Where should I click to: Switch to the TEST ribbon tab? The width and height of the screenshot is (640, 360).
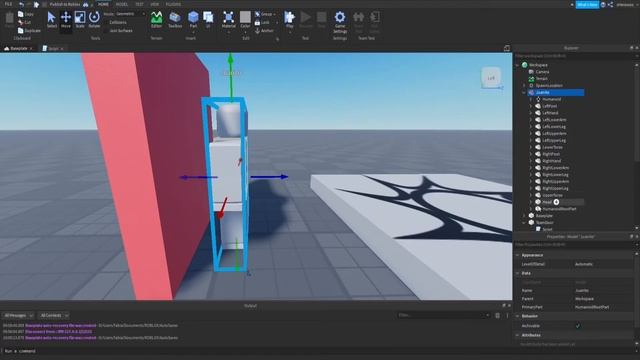tap(139, 4)
